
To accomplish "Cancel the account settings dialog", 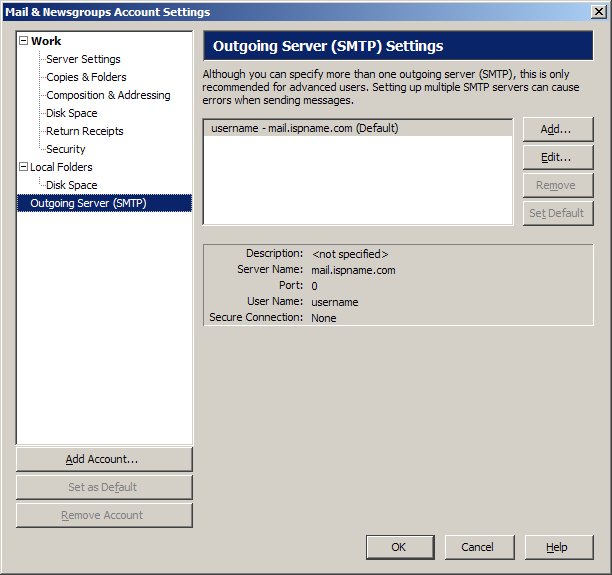I will (x=477, y=547).
